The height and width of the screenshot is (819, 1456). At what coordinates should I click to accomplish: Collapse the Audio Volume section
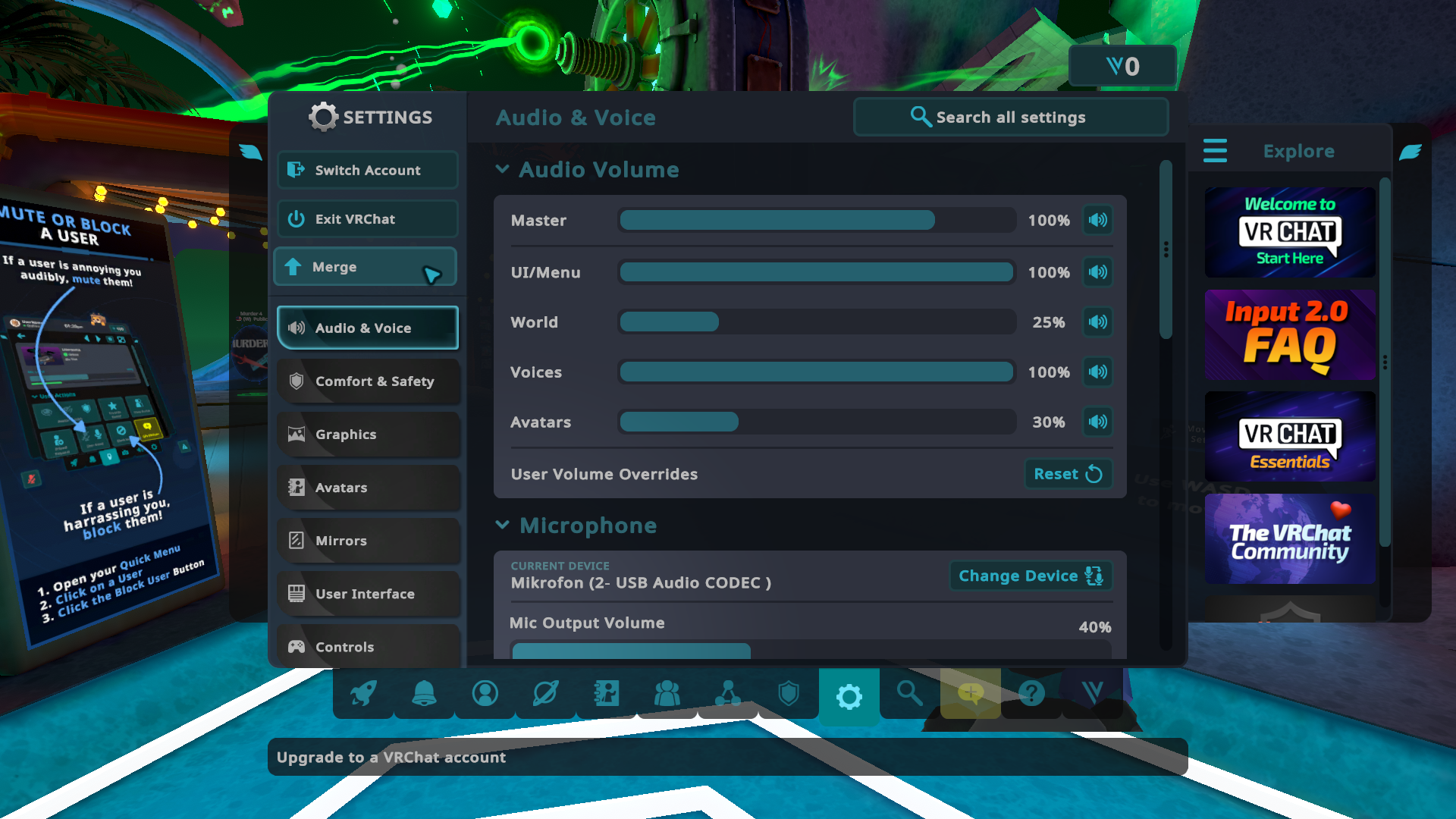pos(502,169)
